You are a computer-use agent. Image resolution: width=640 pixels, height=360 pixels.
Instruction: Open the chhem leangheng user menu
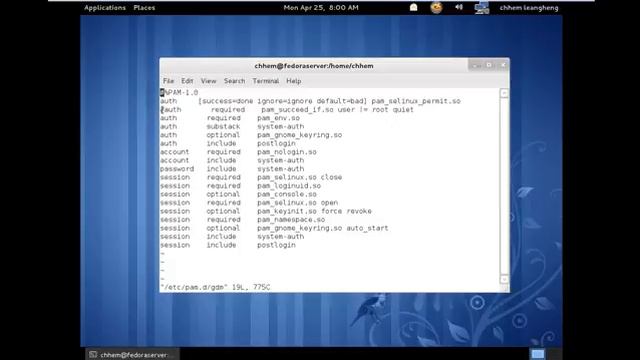click(529, 7)
